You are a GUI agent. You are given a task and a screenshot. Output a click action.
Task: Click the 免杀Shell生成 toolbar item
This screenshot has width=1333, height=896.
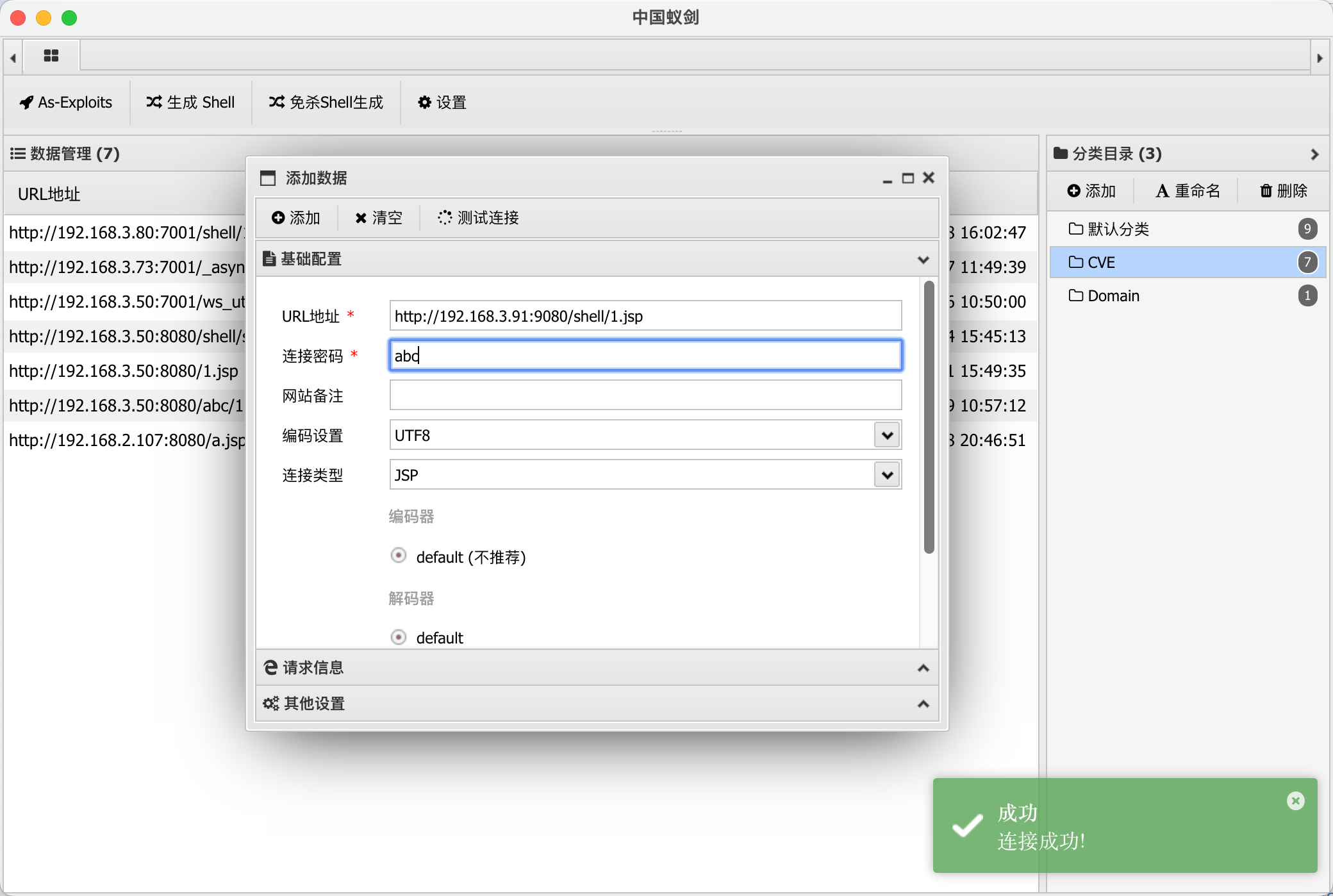(x=326, y=103)
